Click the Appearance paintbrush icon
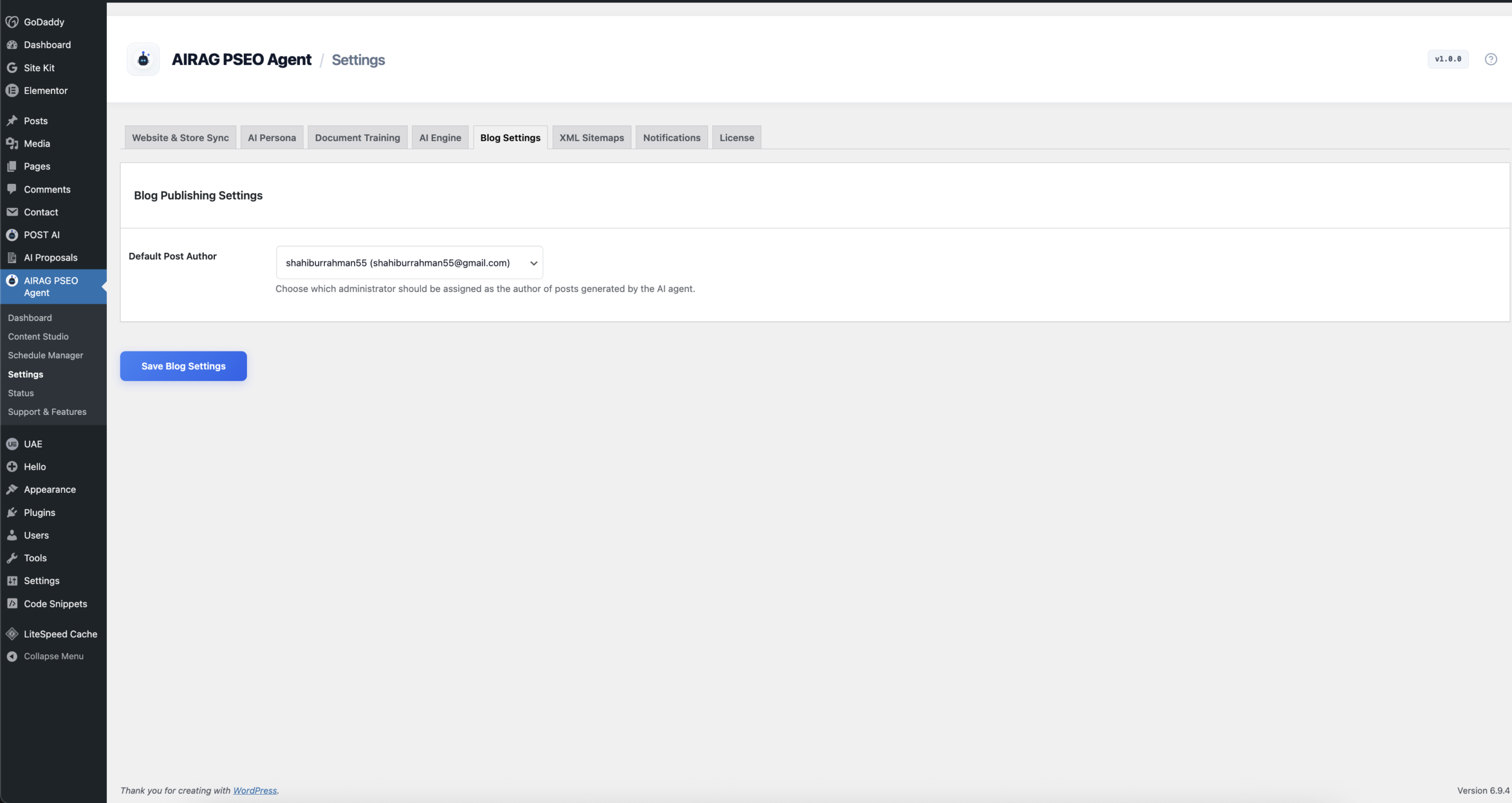This screenshot has width=1512, height=803. click(x=12, y=489)
